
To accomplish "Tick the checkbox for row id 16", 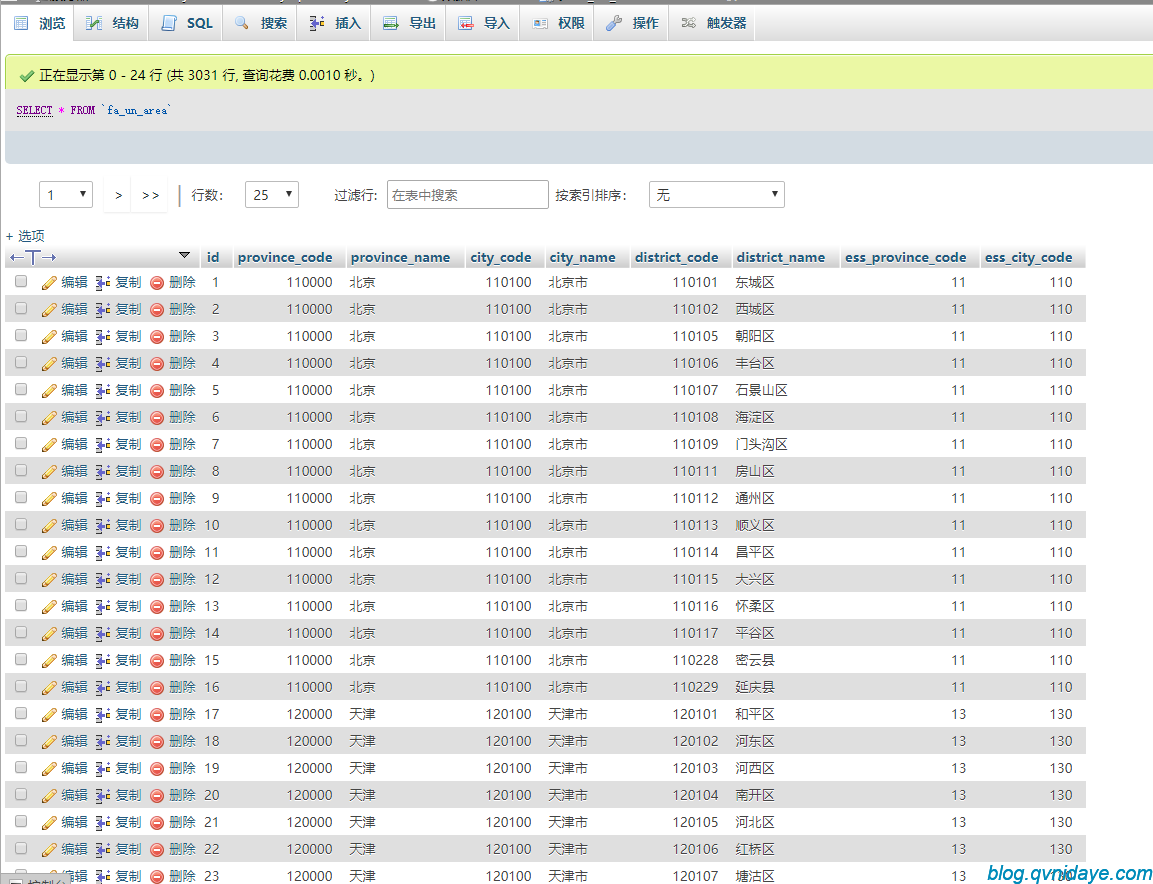I will 21,686.
